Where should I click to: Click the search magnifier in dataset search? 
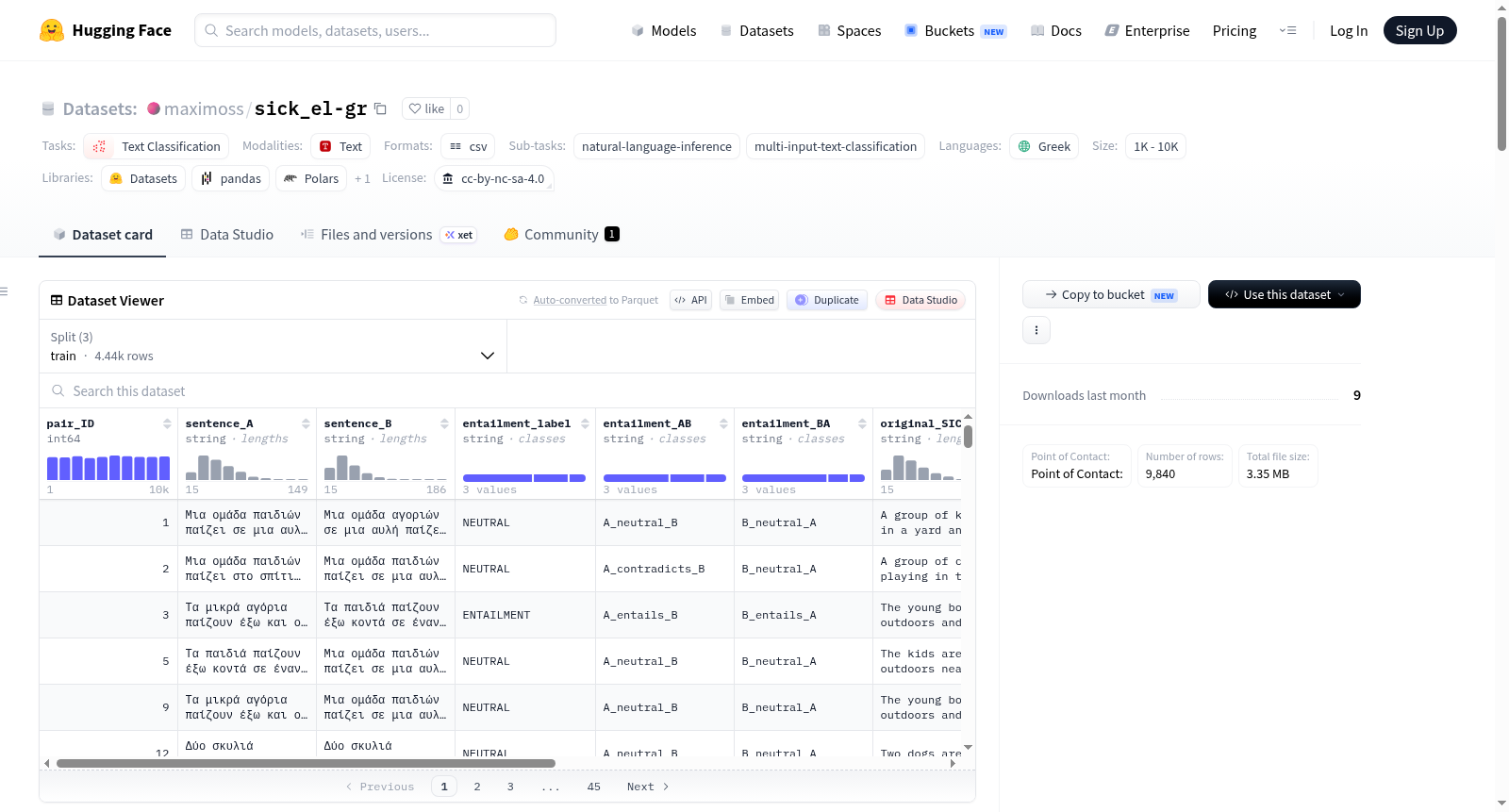point(58,390)
